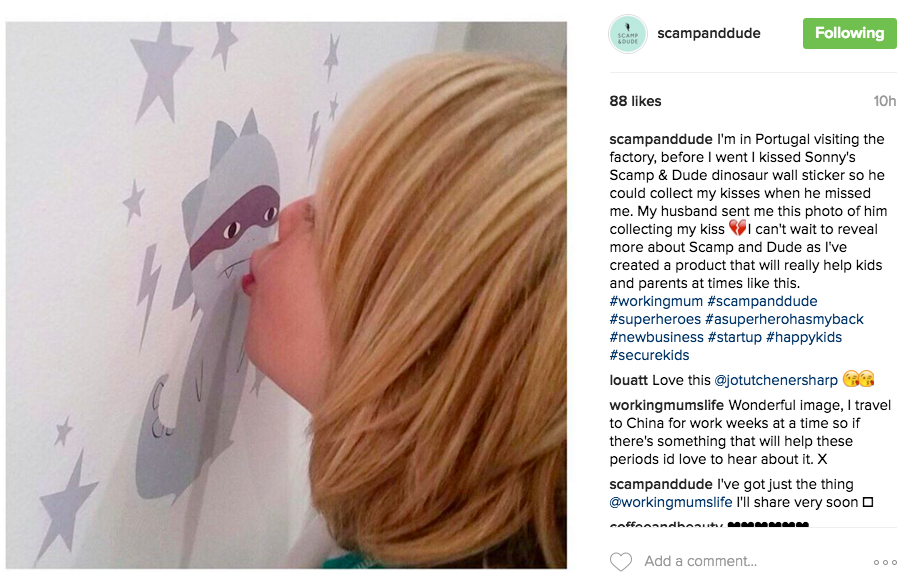The image size is (910, 577).
Task: Open the @workingmumslife mention in reply
Action: click(x=671, y=502)
